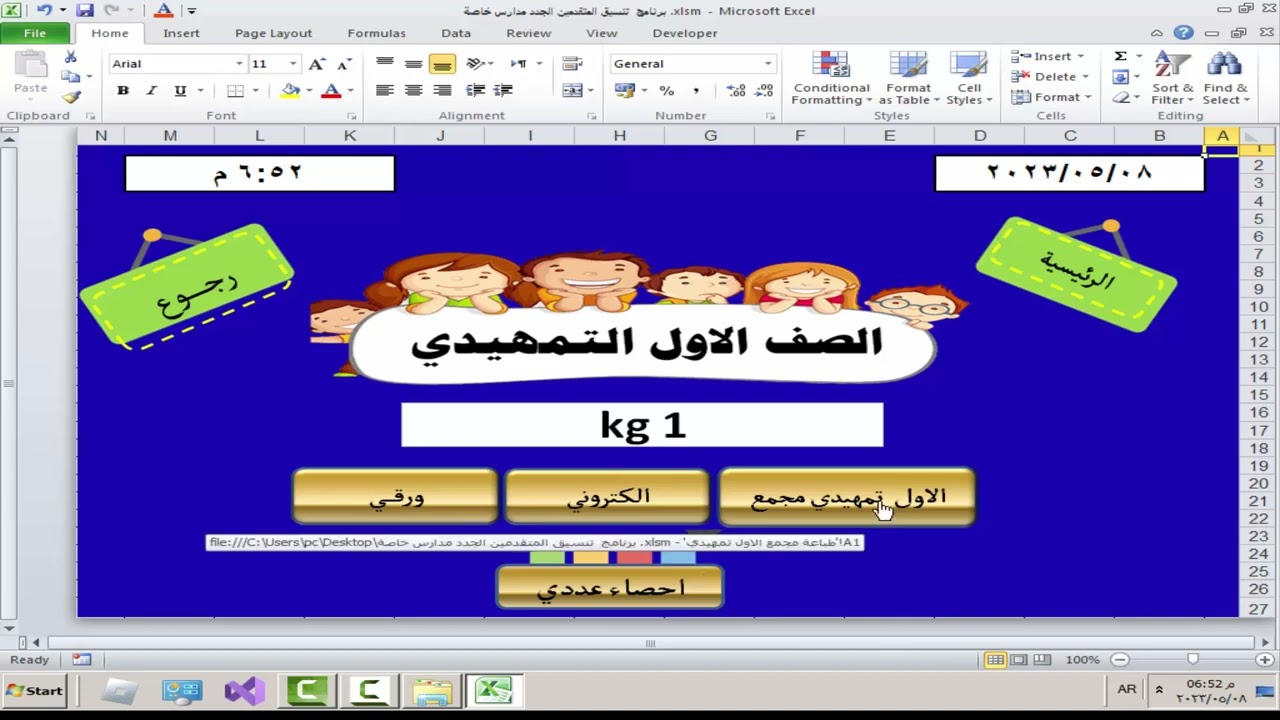The width and height of the screenshot is (1280, 720).
Task: Toggle highlighted Bottom Align button
Action: point(442,64)
